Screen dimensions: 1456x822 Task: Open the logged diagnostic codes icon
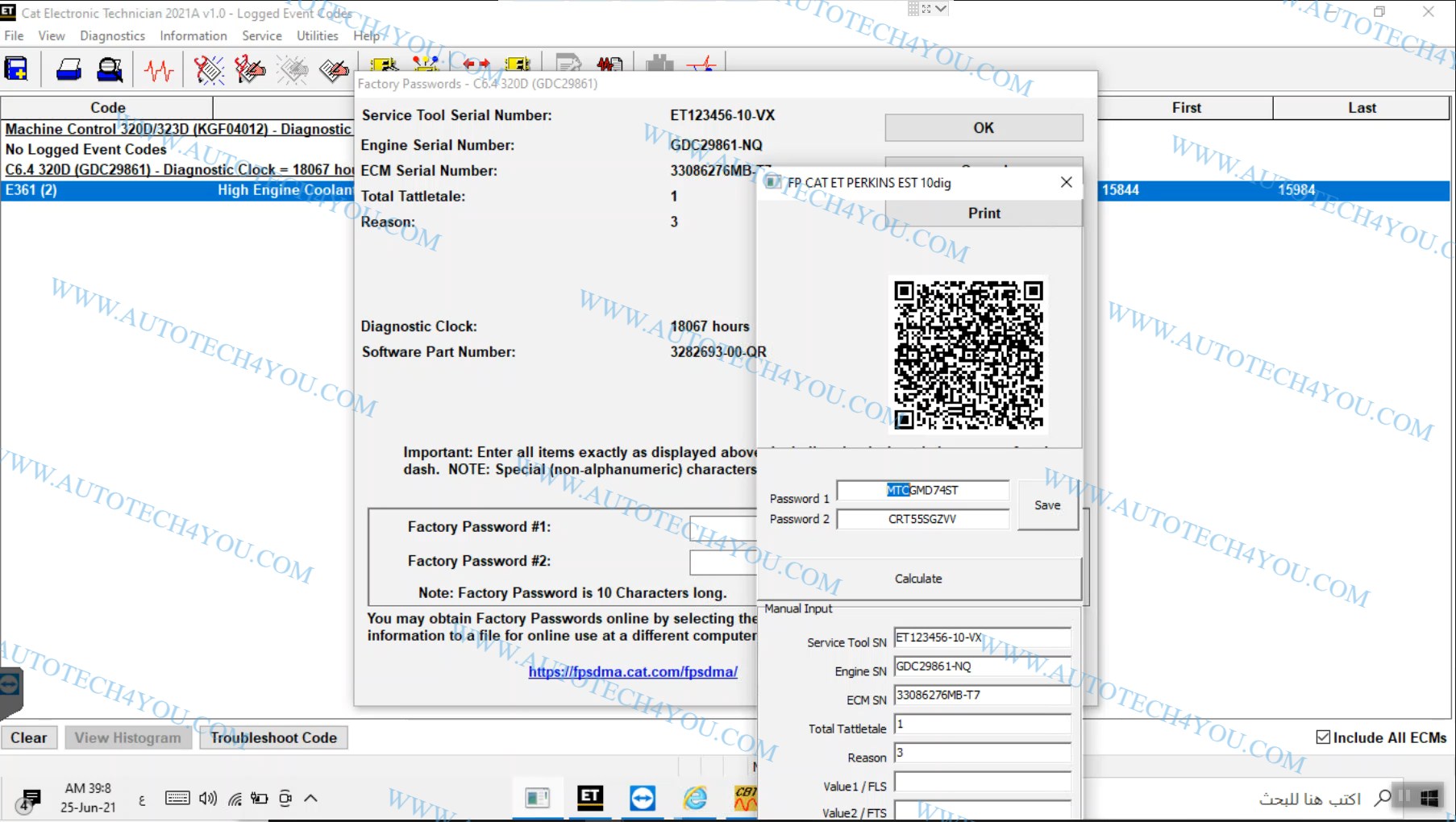pos(250,70)
